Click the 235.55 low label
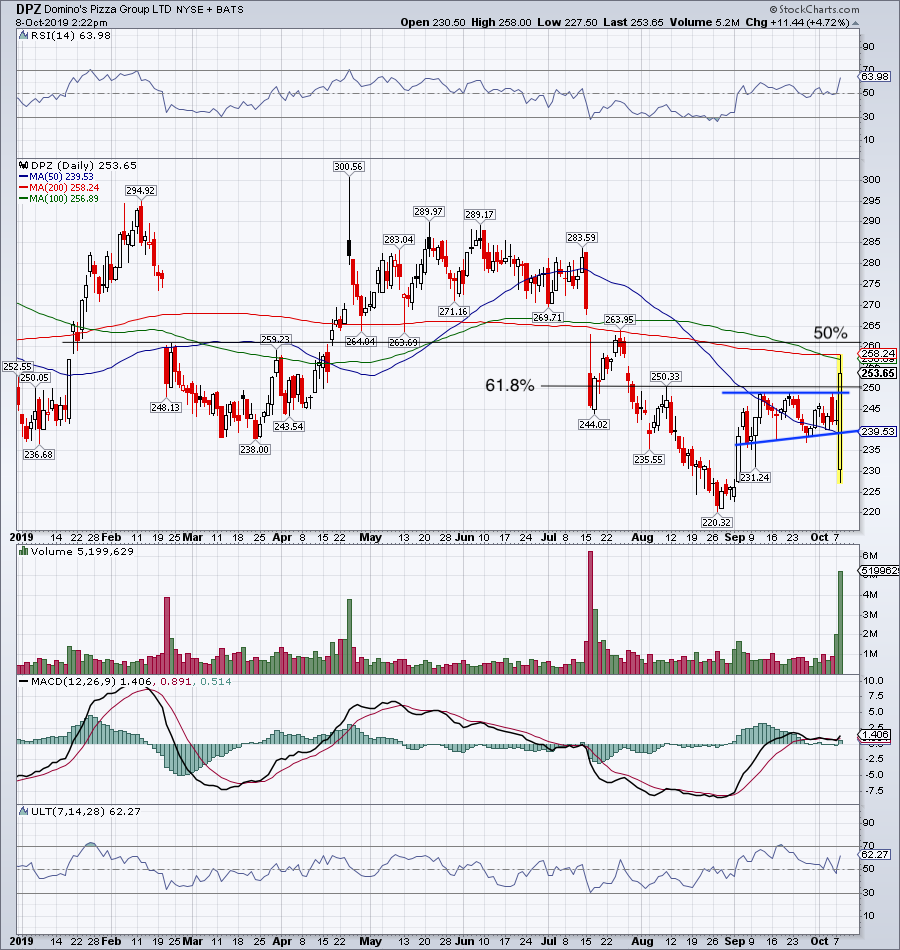This screenshot has height=950, width=900. pyautogui.click(x=648, y=460)
